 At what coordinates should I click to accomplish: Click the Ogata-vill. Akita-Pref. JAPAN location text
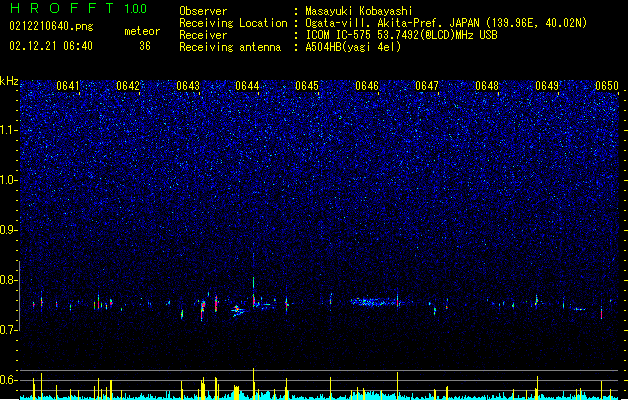446,23
